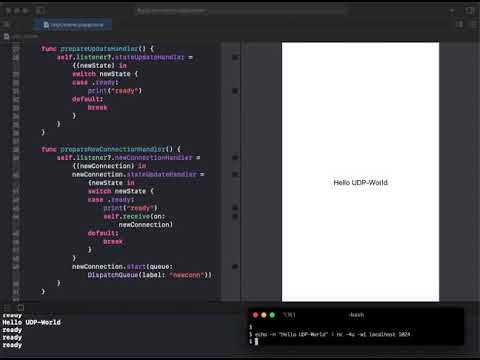Click the "-bash" title of the Terminal window

pyautogui.click(x=356, y=315)
